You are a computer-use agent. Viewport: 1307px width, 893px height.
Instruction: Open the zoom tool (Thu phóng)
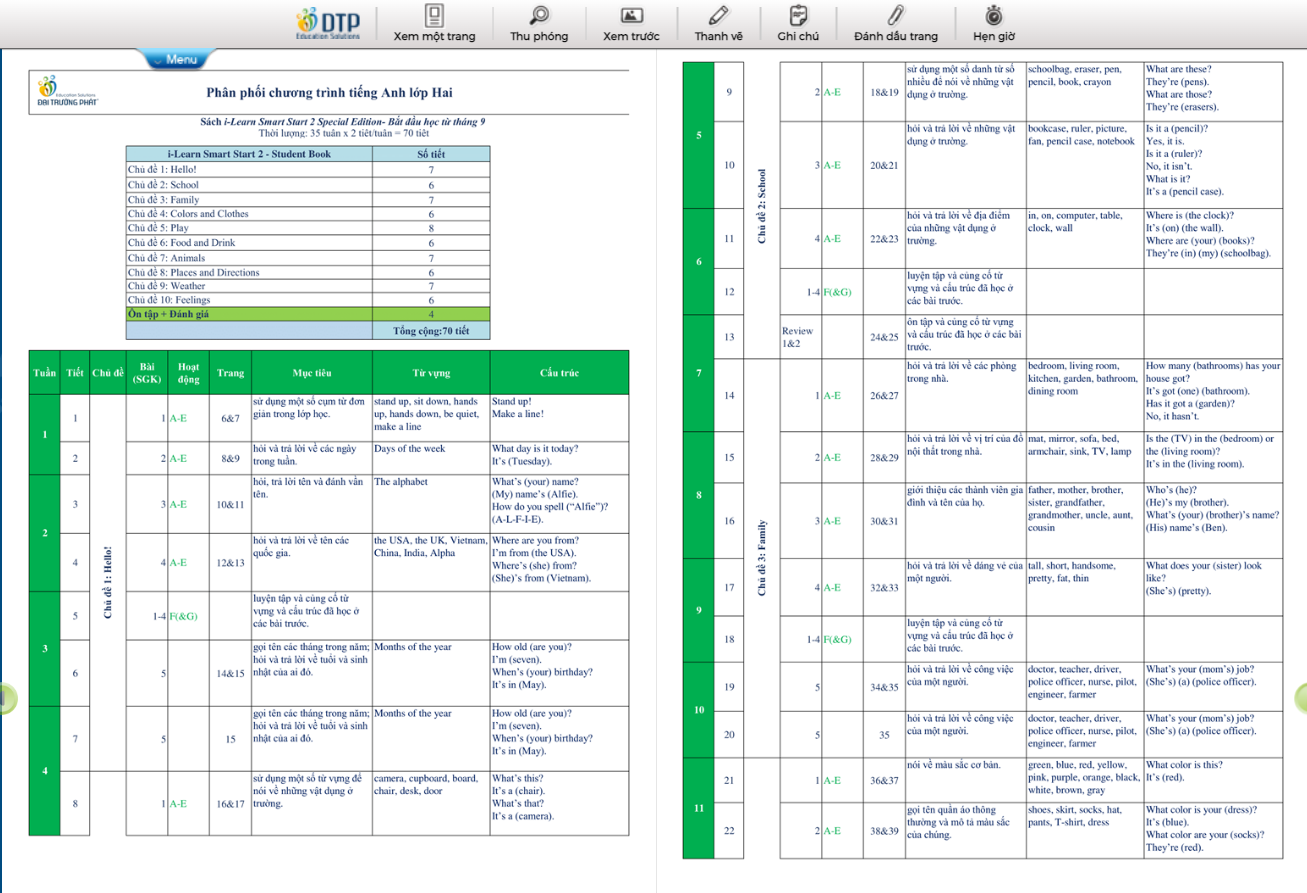point(539,24)
